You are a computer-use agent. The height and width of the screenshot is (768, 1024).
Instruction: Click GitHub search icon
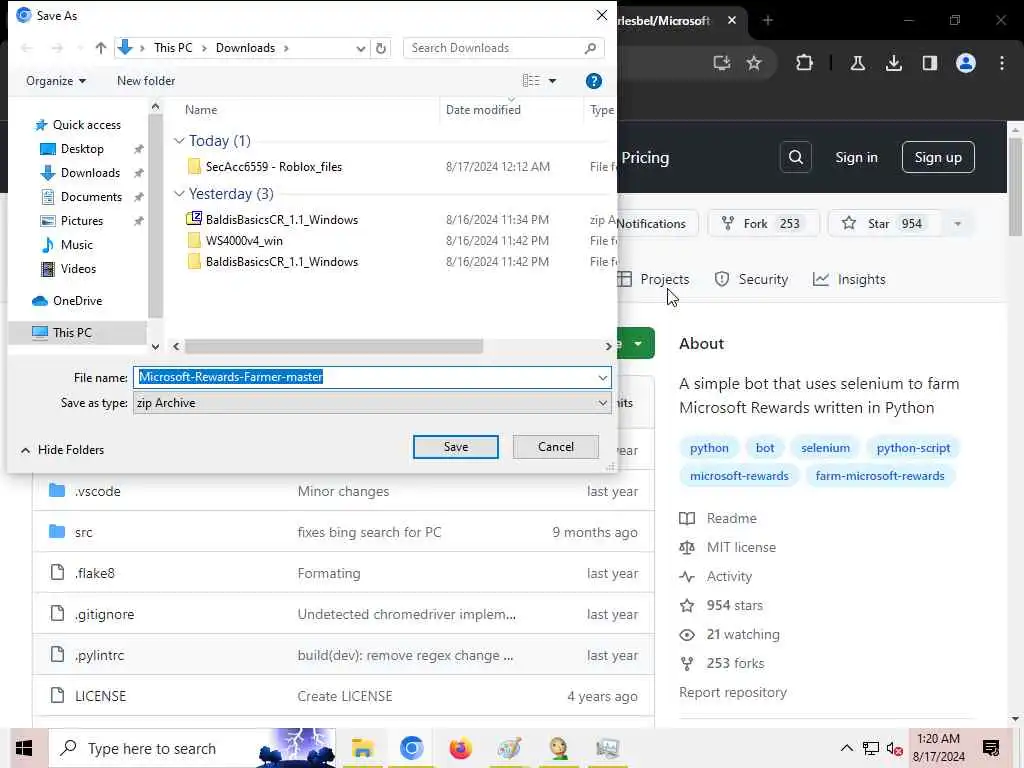coord(795,157)
